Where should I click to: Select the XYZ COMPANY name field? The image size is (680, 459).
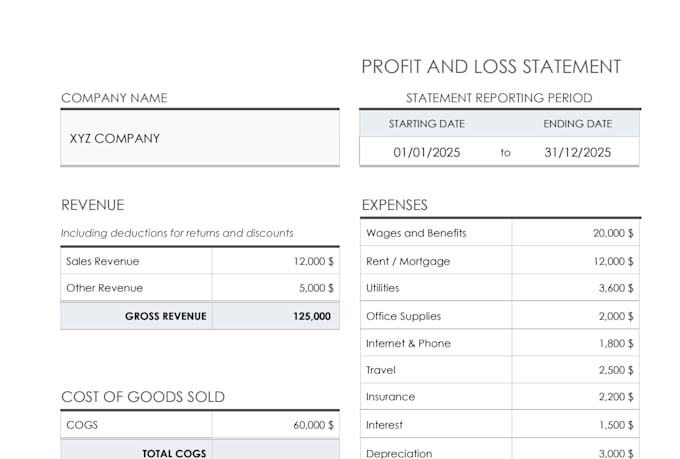coord(200,138)
